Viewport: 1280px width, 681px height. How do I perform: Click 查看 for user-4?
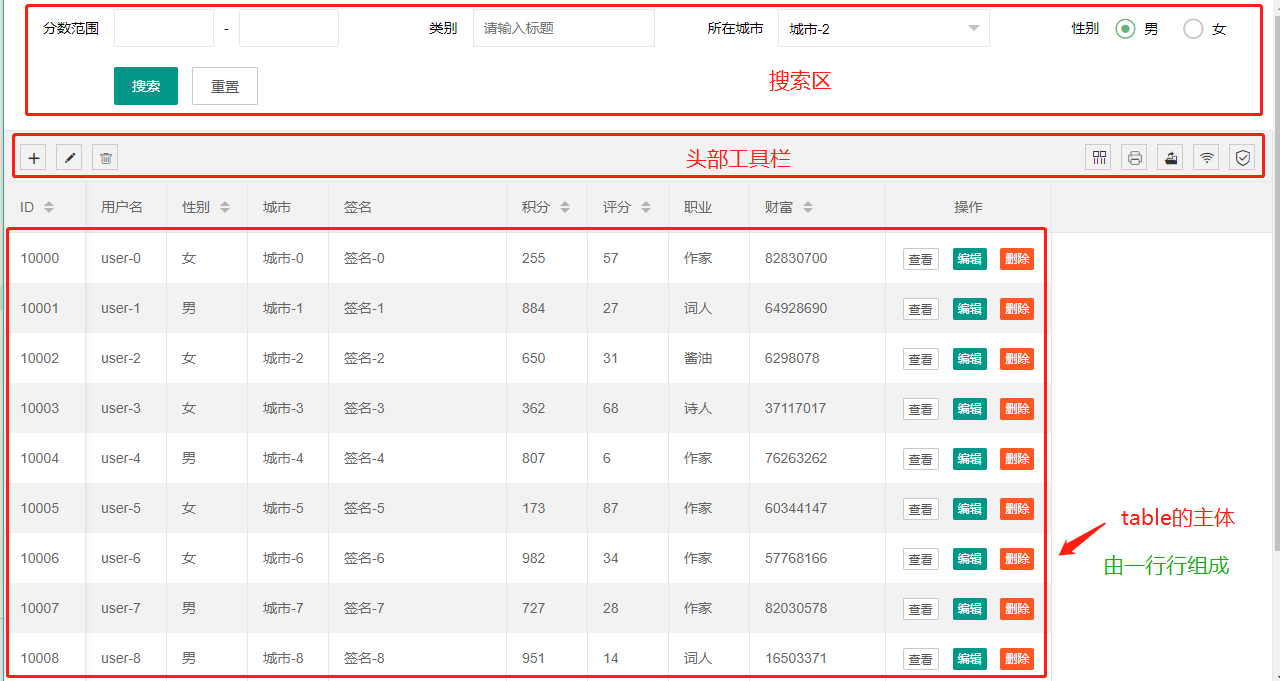tap(921, 459)
